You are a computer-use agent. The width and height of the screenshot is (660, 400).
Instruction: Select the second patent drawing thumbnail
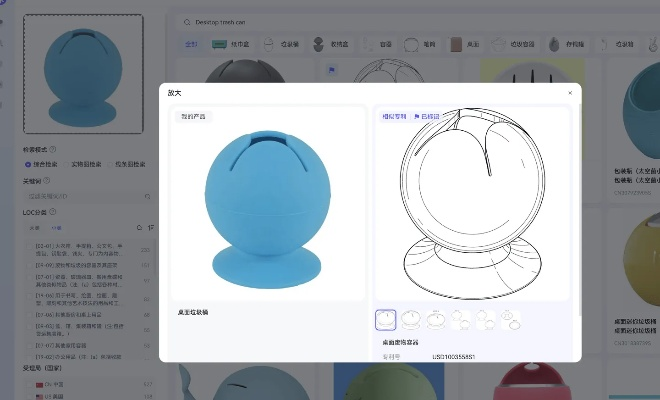pos(411,319)
